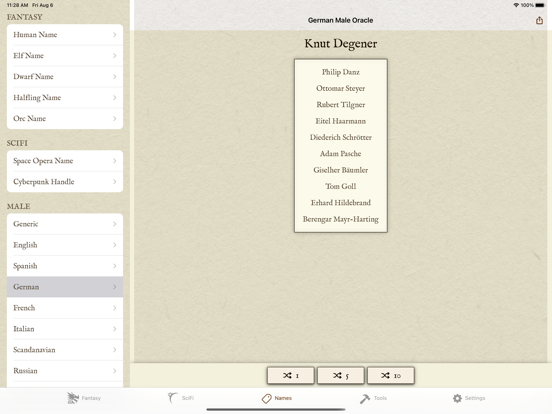Open Orc Name generator
552x414 pixels.
coord(65,119)
